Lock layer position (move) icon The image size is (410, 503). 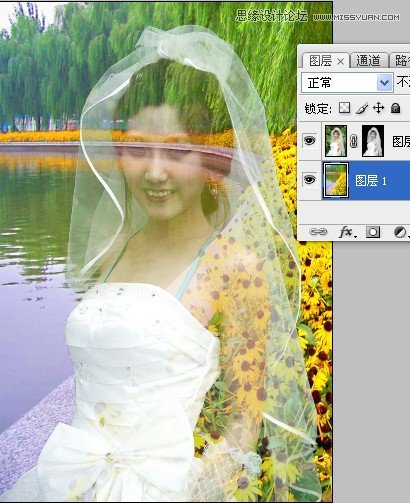378,108
